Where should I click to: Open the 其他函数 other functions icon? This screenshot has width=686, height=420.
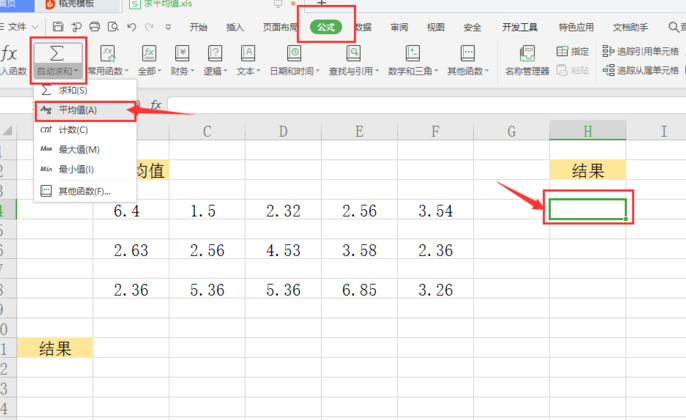tap(468, 54)
